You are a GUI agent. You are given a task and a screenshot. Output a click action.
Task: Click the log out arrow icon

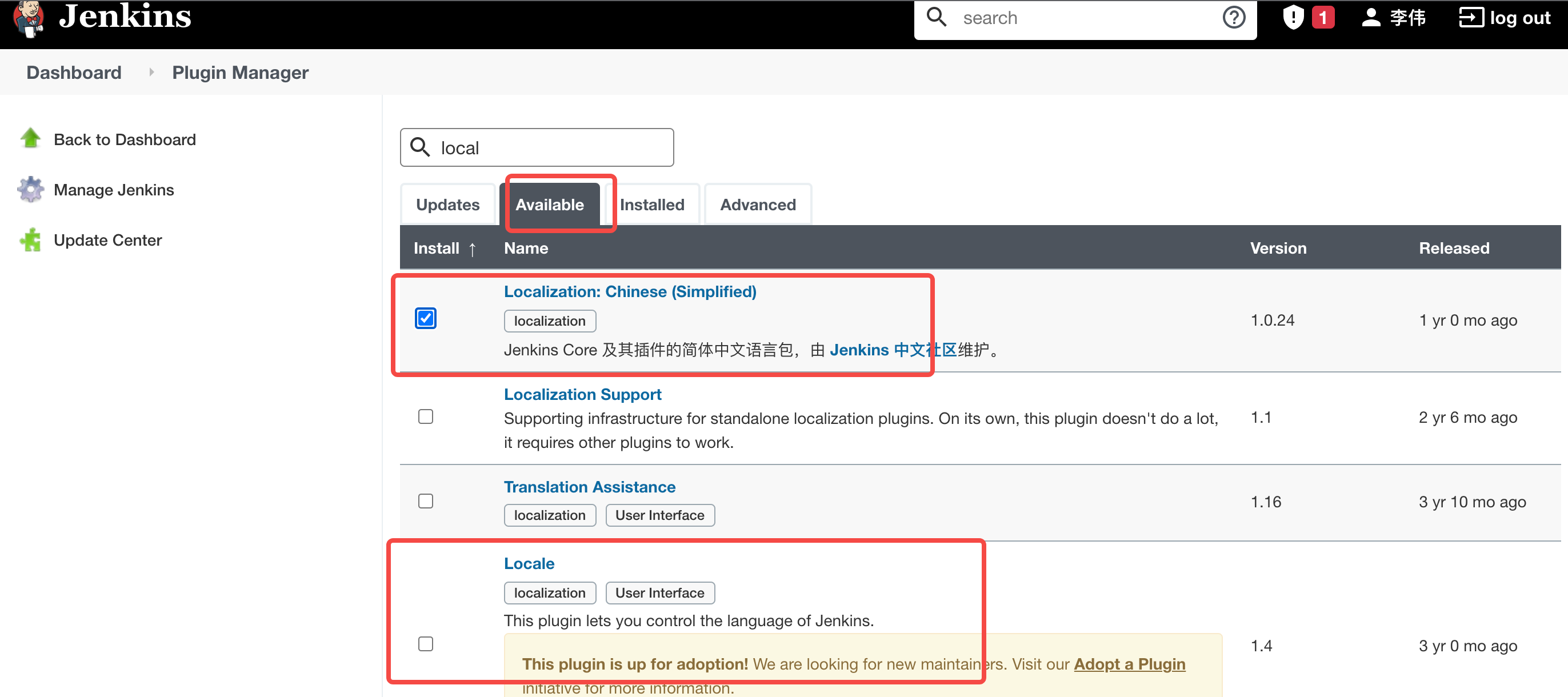1471,17
